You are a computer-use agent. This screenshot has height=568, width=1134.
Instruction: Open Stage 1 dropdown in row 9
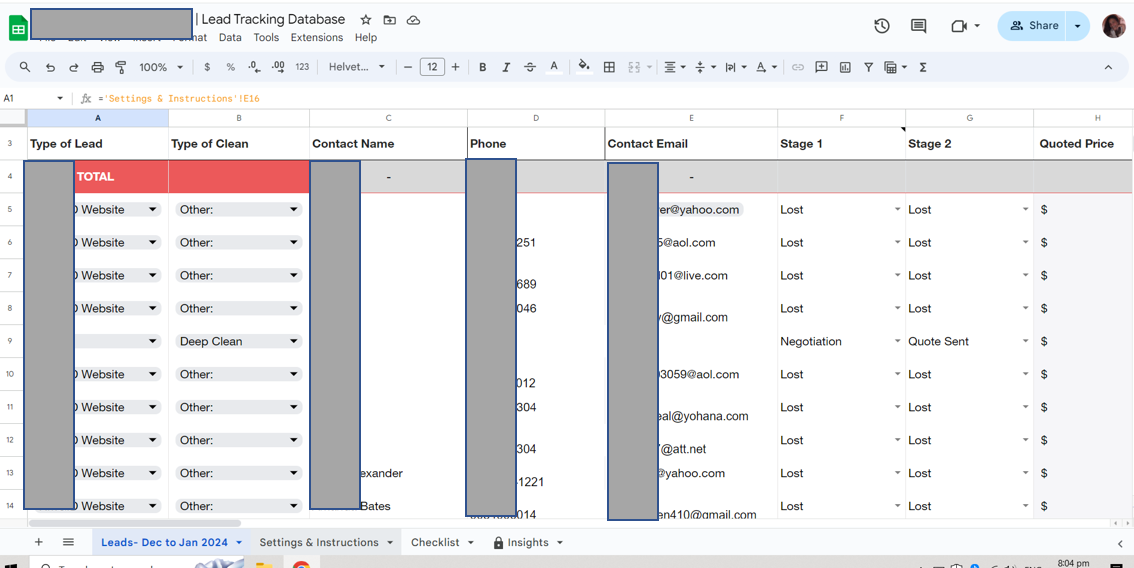[x=897, y=341]
